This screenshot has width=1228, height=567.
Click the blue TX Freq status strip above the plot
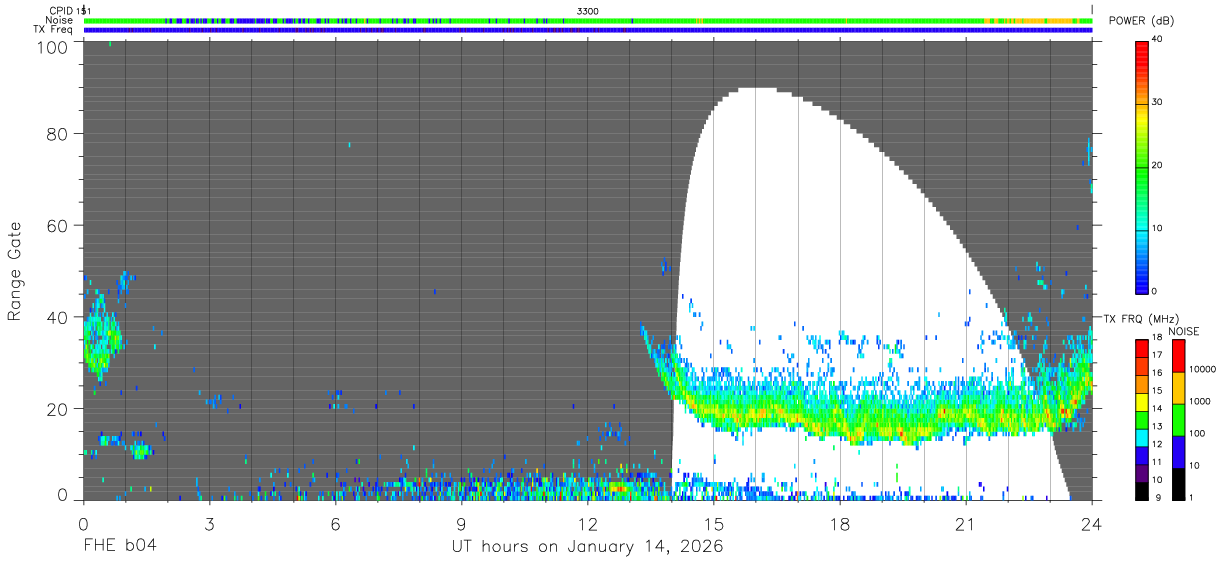click(x=587, y=30)
